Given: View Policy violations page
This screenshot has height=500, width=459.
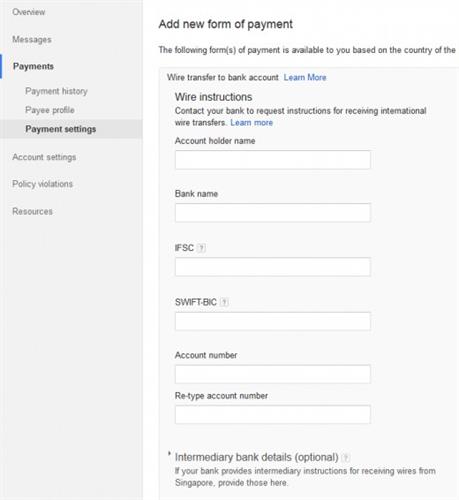Looking at the screenshot, I should (x=43, y=184).
